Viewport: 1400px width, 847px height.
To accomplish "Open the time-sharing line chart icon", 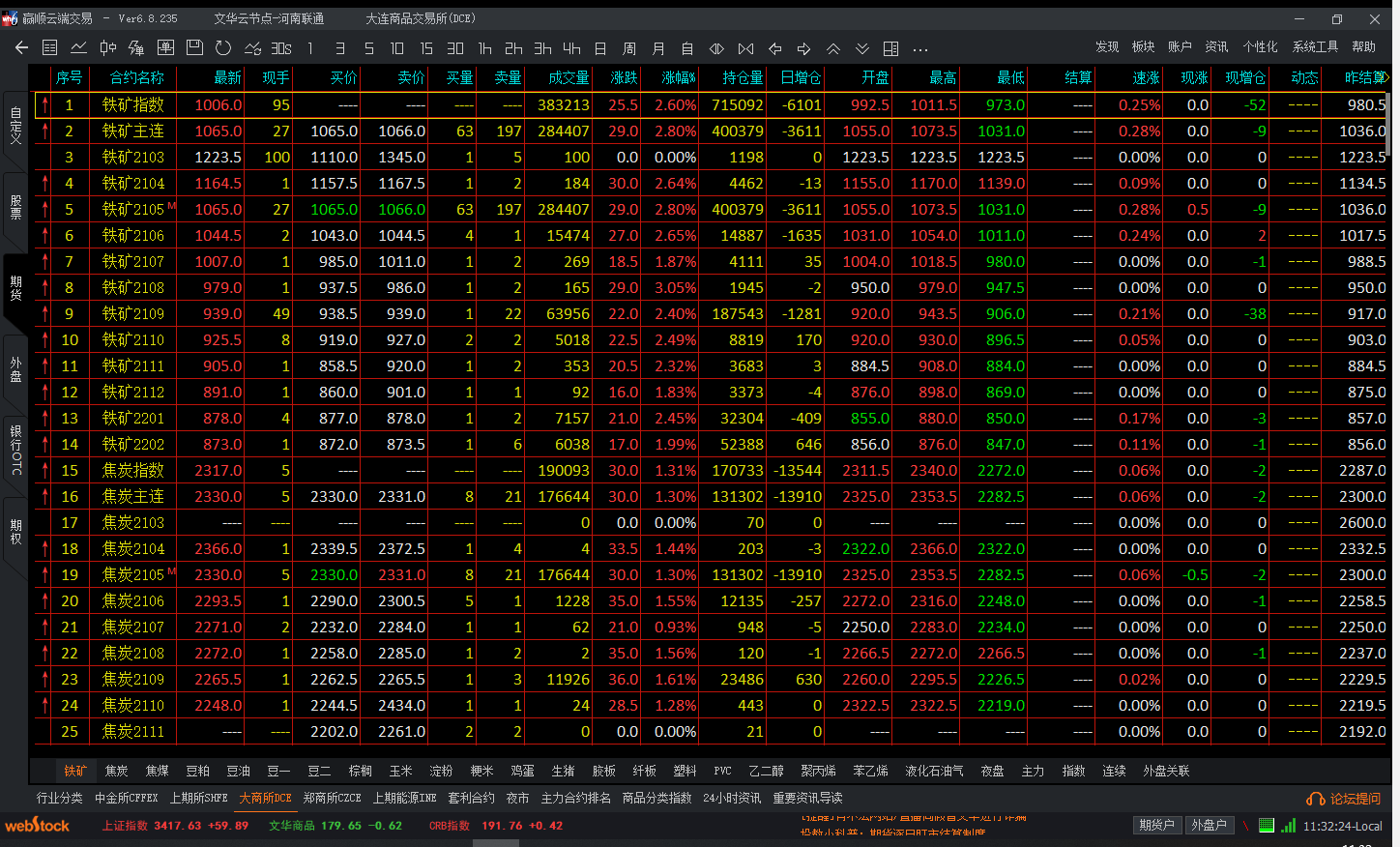I will [x=78, y=47].
